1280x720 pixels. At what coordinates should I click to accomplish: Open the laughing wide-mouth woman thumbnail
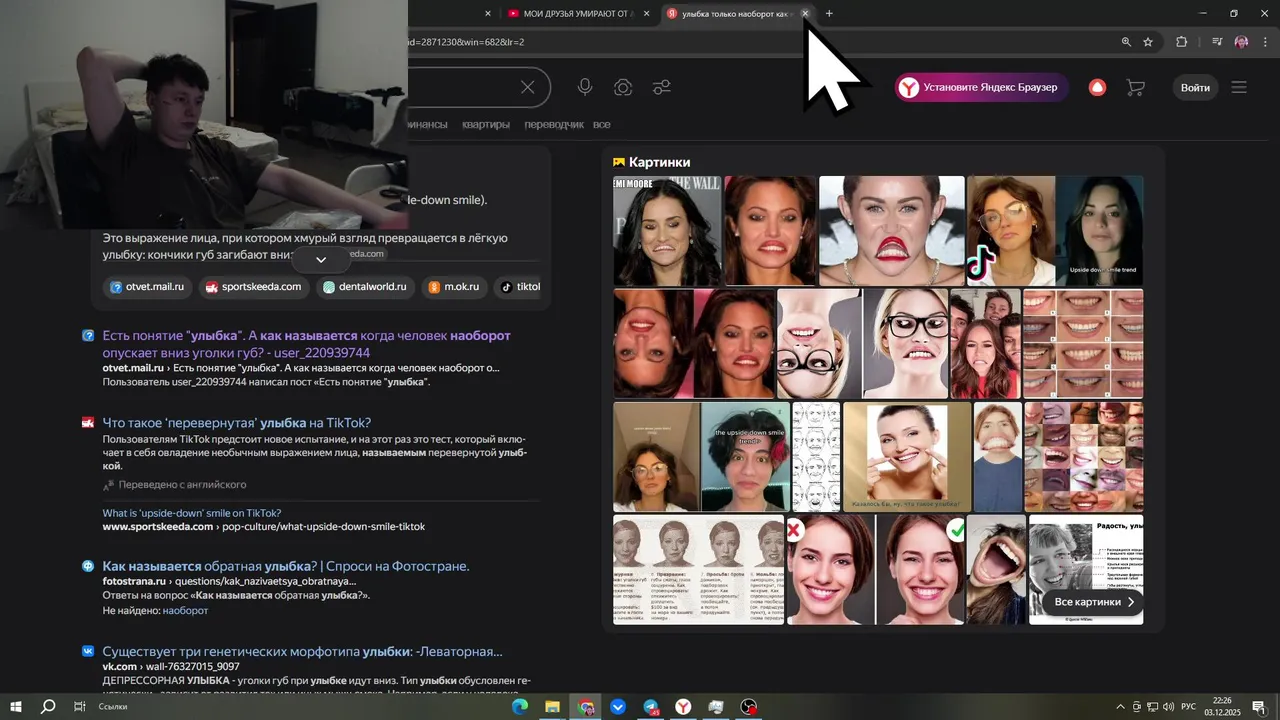[996, 570]
